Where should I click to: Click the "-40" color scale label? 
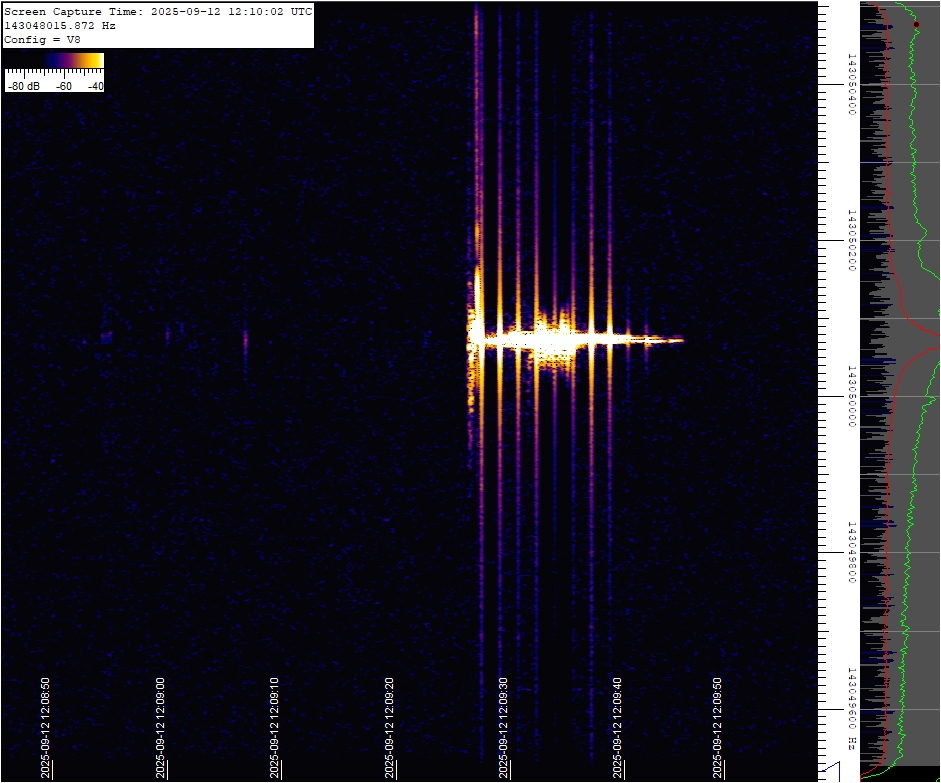(95, 86)
